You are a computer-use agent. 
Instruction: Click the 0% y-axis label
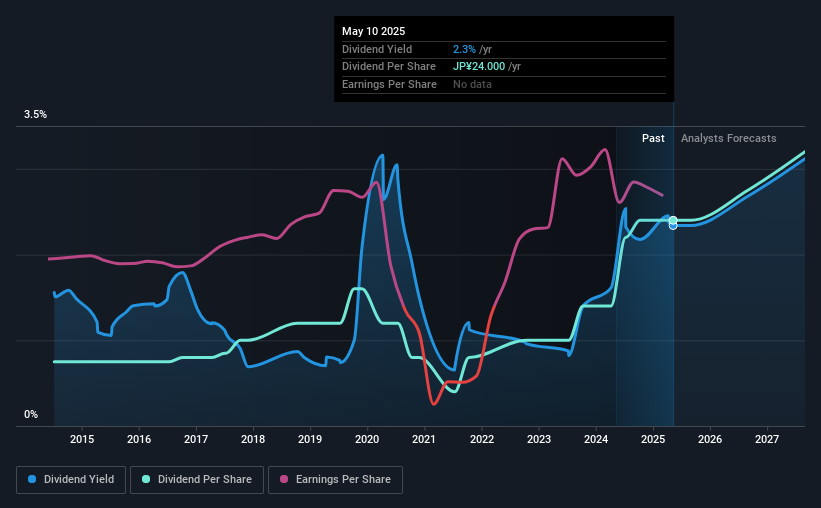tap(31, 414)
